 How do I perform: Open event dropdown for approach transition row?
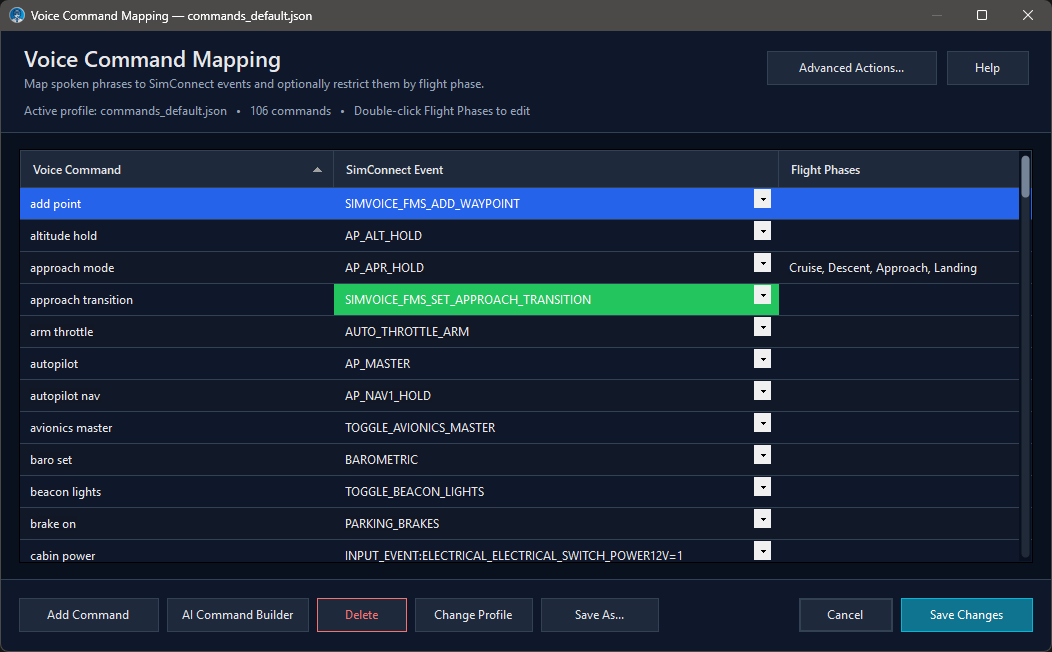point(762,294)
